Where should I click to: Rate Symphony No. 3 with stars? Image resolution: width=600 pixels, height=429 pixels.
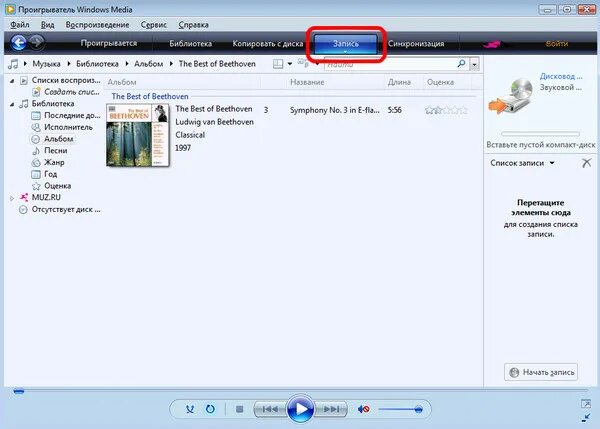pos(446,111)
